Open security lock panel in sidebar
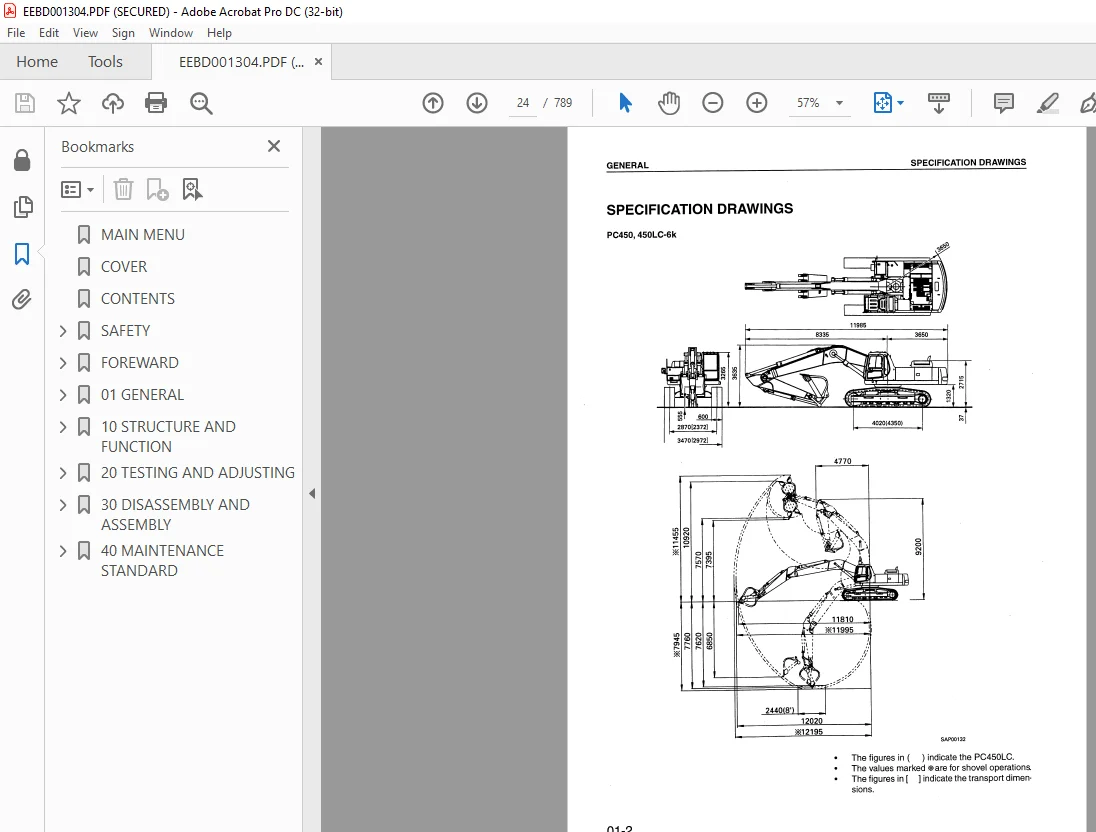Viewport: 1096px width, 832px height. 22,160
